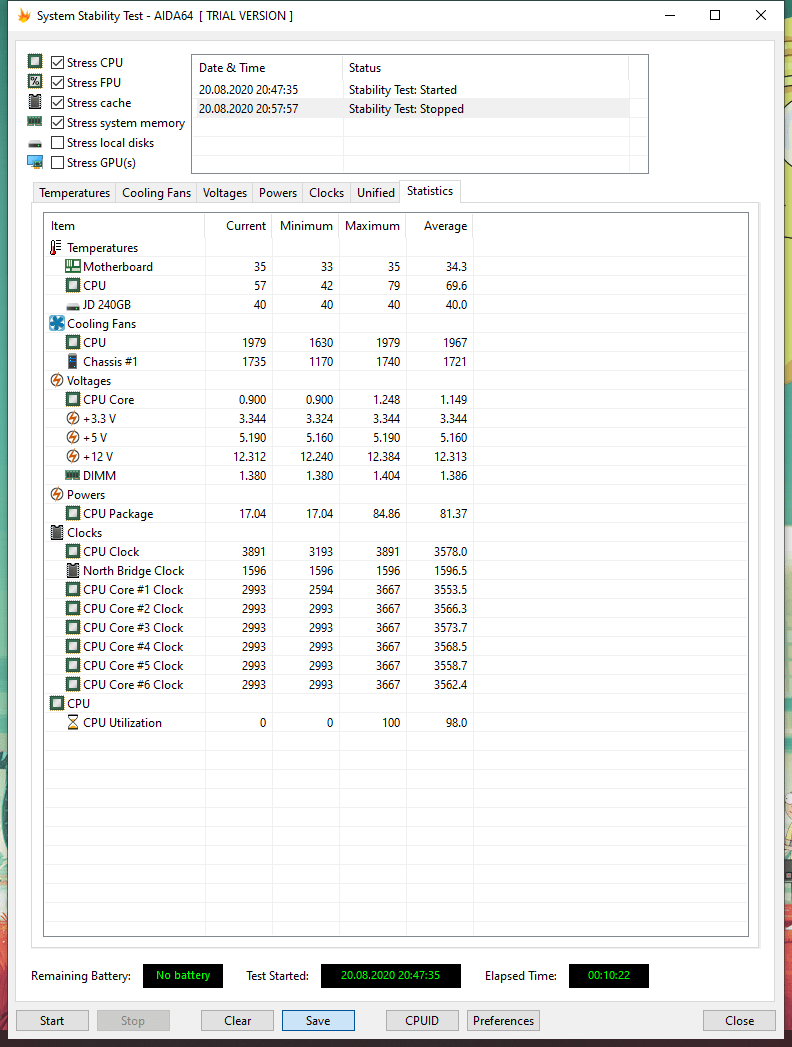Image resolution: width=792 pixels, height=1047 pixels.
Task: Switch to the Temperatures tab
Action: point(74,192)
